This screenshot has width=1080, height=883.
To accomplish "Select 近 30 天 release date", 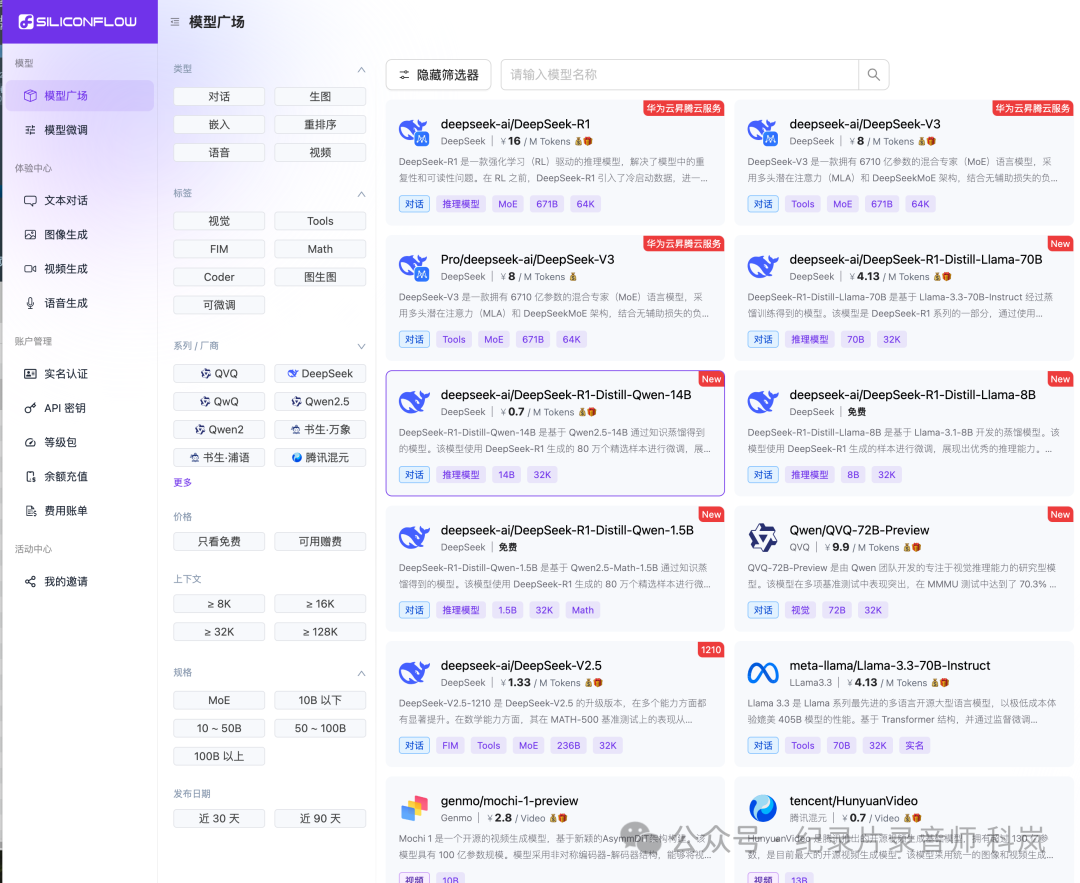I will point(219,818).
